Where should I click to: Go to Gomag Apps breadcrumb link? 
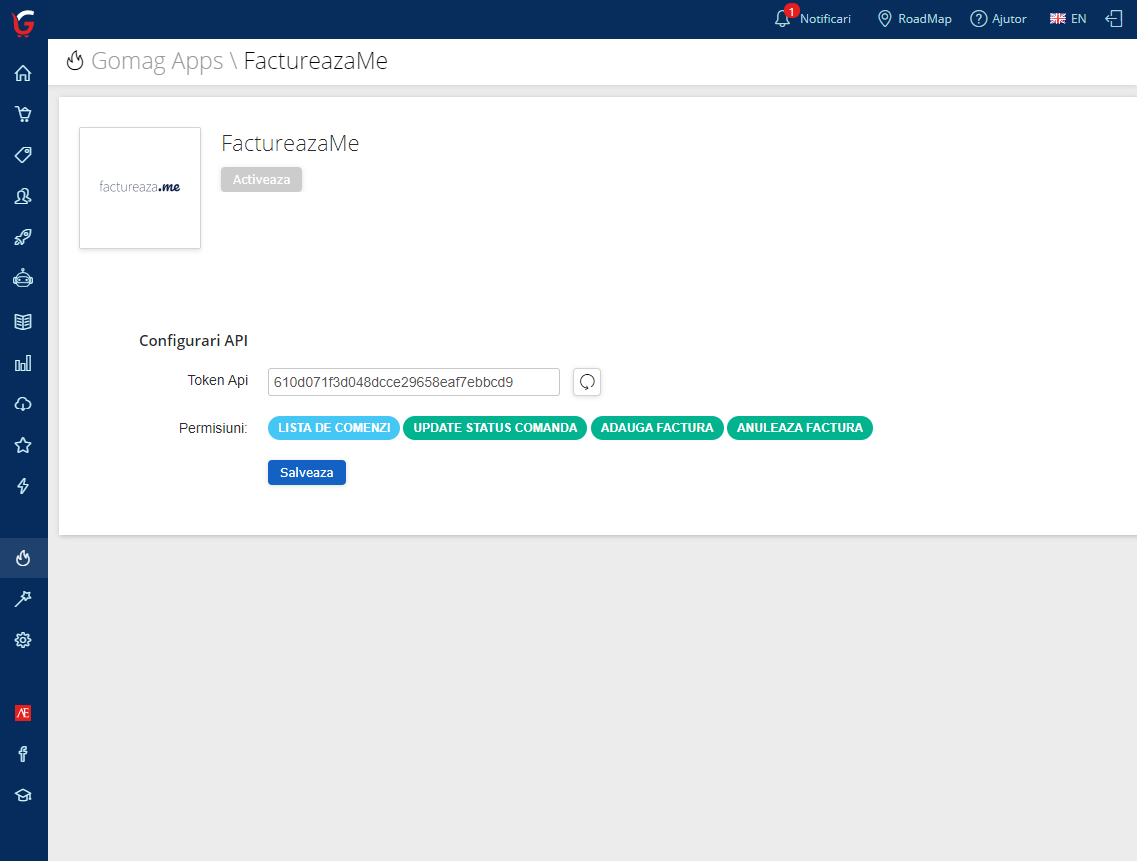[x=157, y=61]
